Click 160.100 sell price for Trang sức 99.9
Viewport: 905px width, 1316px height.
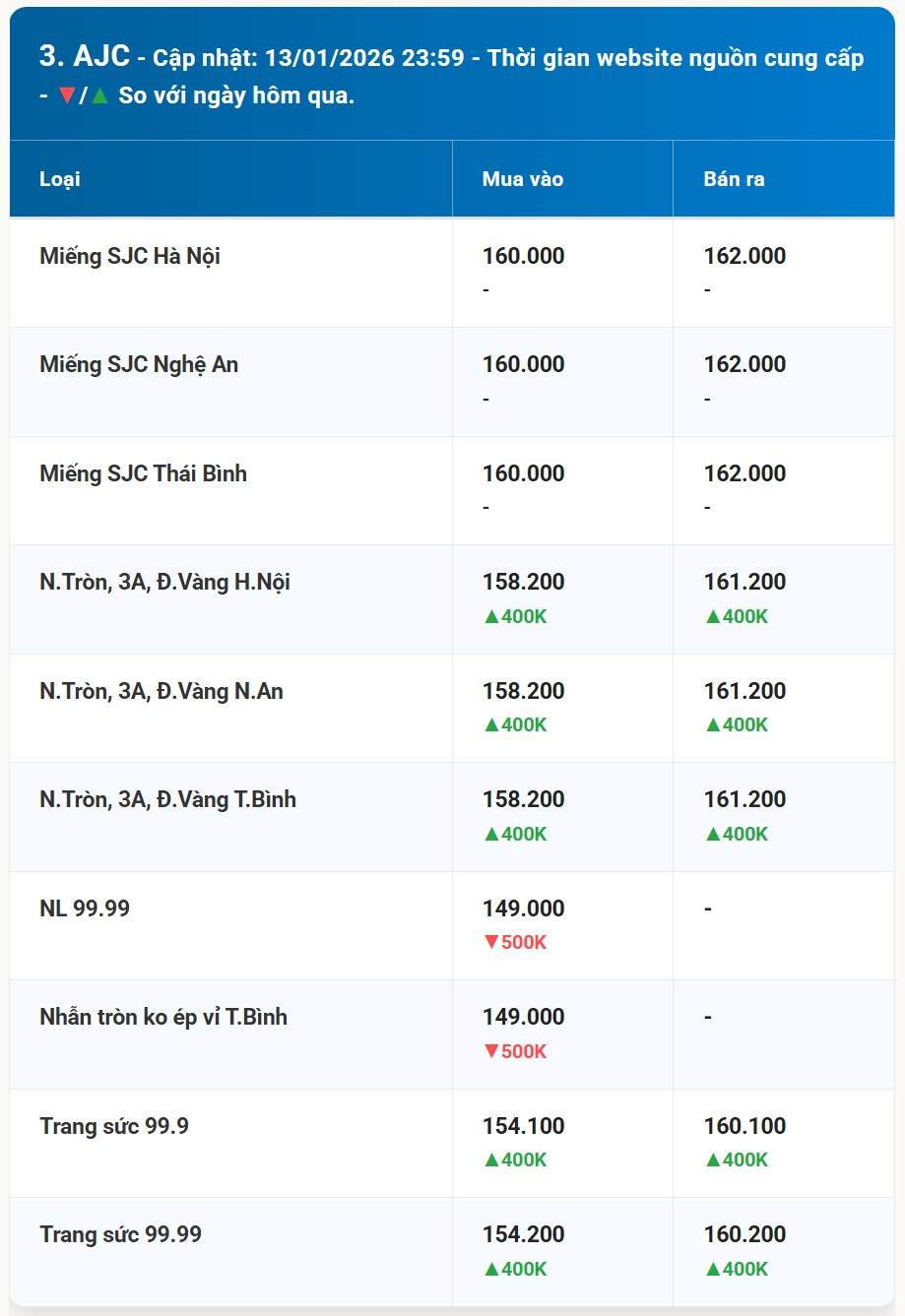tap(745, 1126)
